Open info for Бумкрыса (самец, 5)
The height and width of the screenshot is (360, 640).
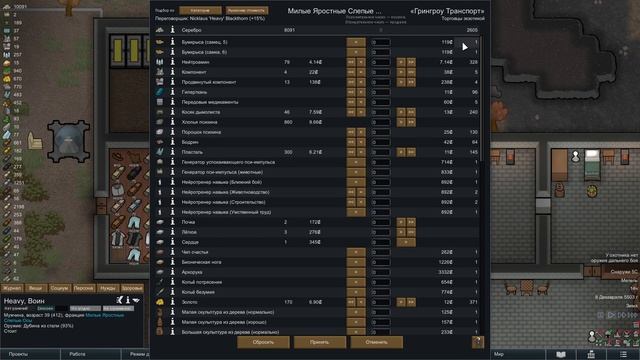click(172, 42)
